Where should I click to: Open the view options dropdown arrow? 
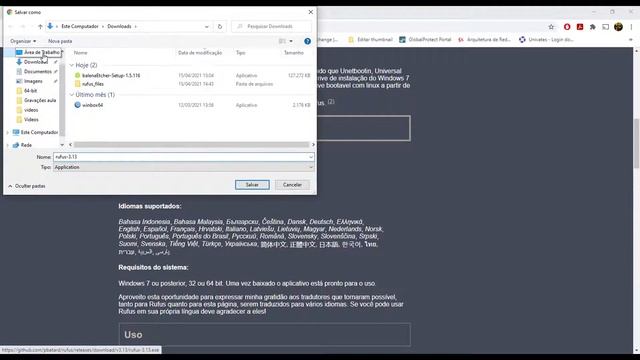pyautogui.click(x=291, y=41)
